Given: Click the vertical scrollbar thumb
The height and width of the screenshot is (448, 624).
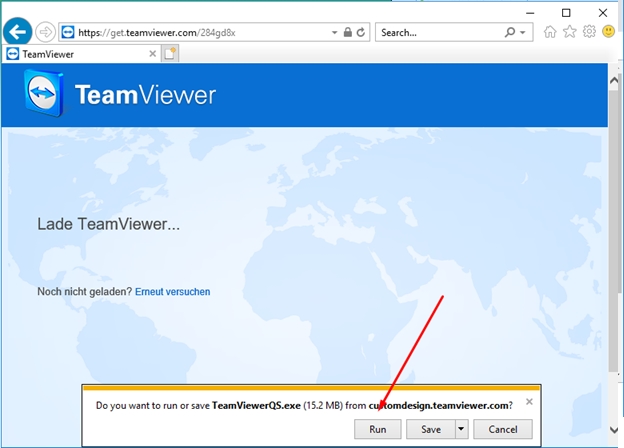Looking at the screenshot, I should tap(614, 231).
